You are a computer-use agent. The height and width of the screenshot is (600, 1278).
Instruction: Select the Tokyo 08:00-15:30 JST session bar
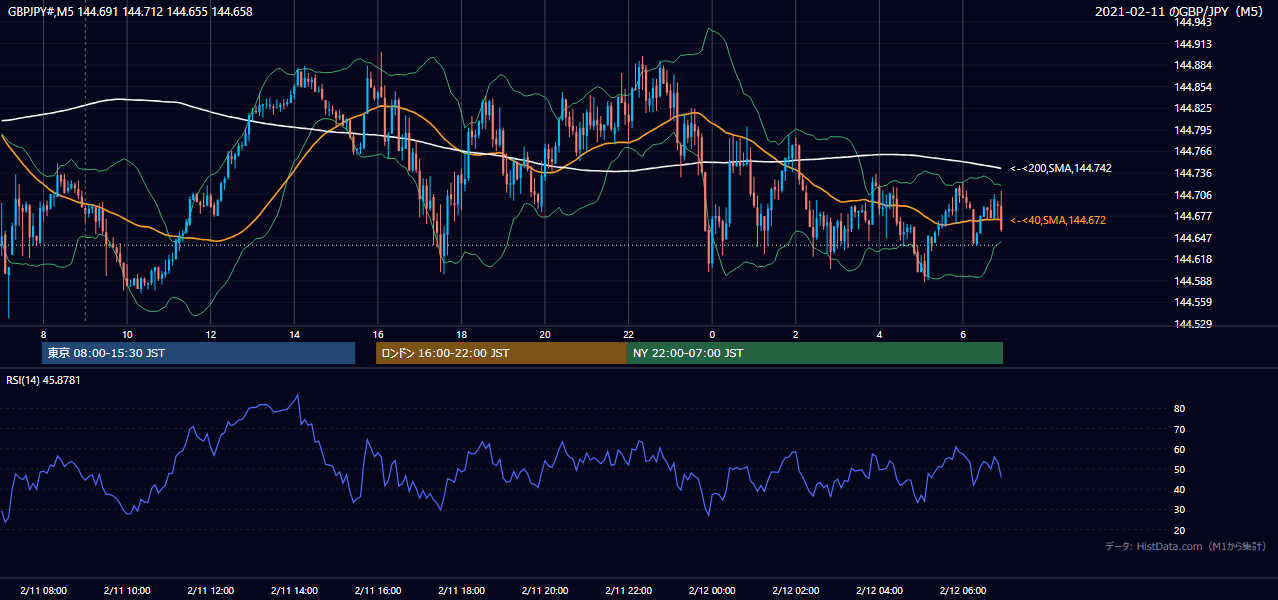click(198, 353)
